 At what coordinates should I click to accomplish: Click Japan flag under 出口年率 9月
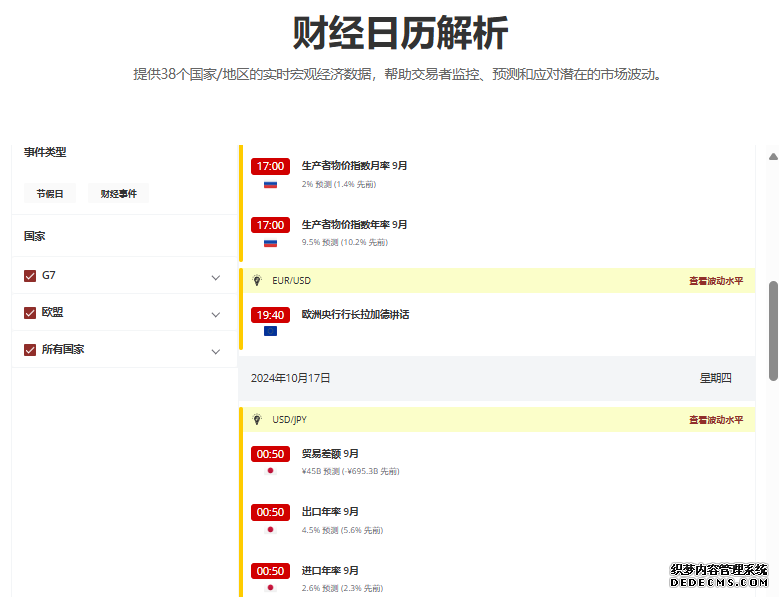click(x=270, y=530)
